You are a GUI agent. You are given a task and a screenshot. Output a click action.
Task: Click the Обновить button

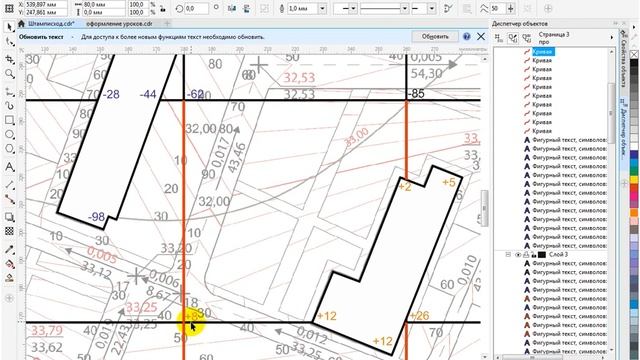coord(435,37)
